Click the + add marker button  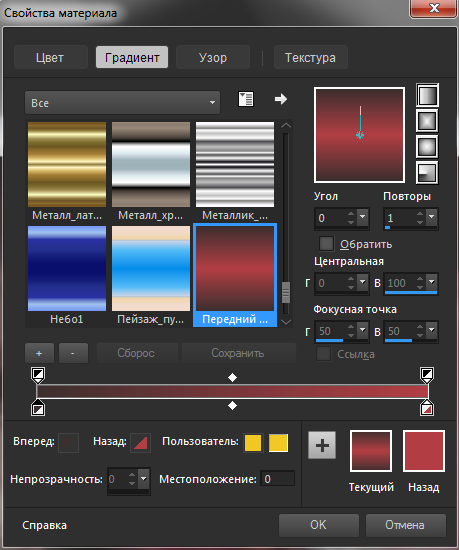39,353
